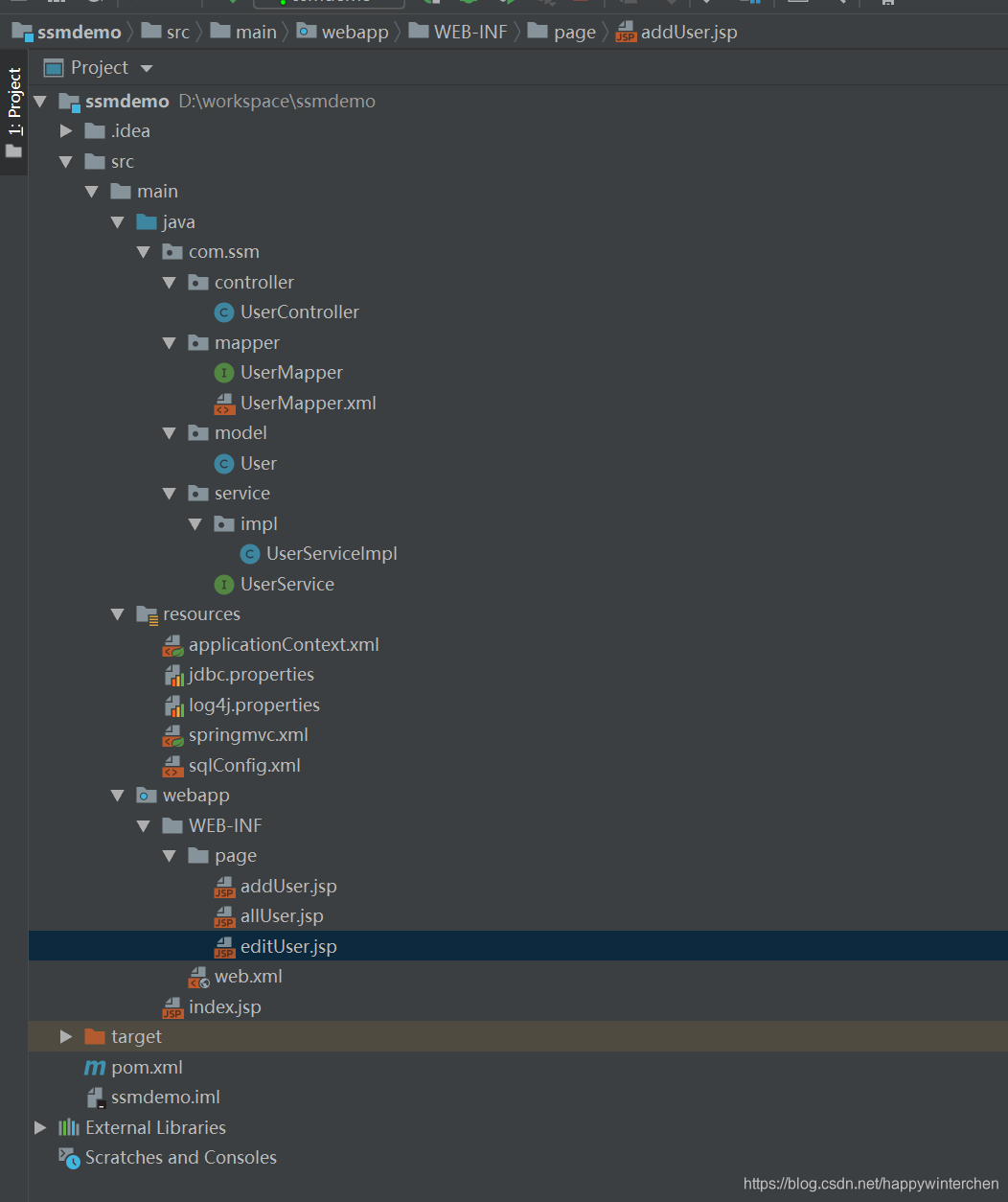Viewport: 1008px width, 1202px height.
Task: Select applicationContext.xml file name
Action: click(x=284, y=645)
